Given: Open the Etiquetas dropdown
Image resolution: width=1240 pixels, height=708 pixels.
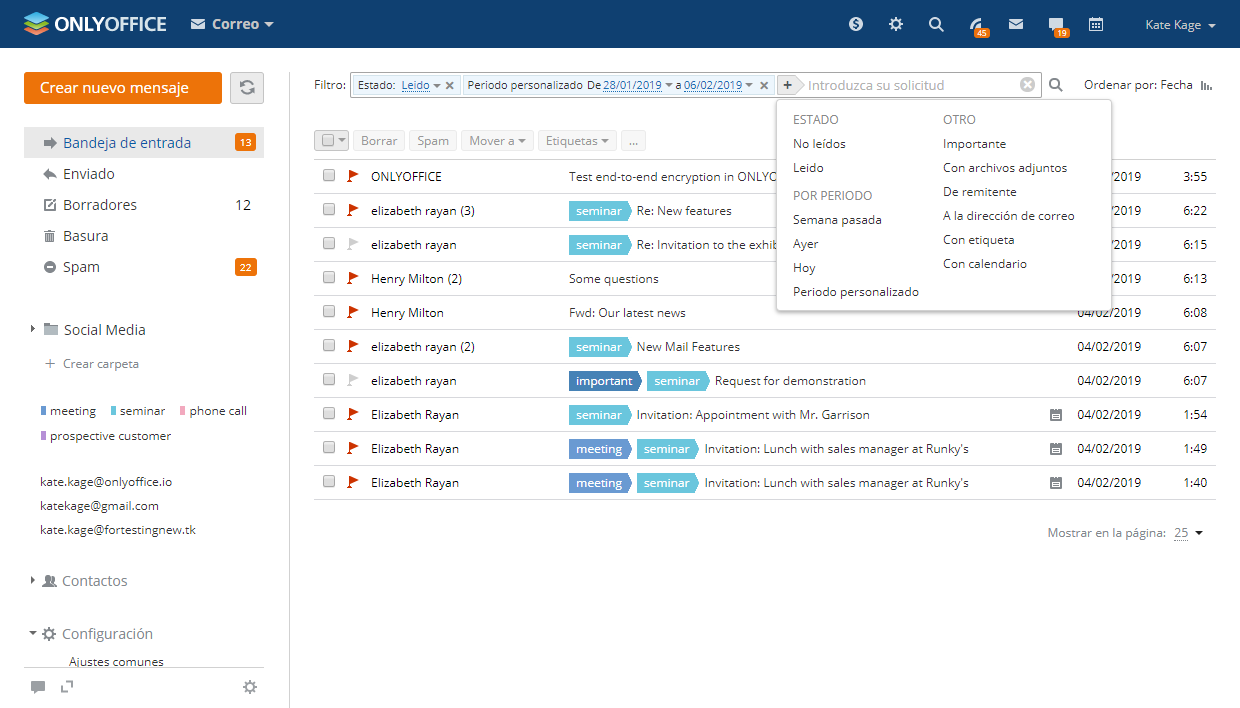Looking at the screenshot, I should pos(577,141).
